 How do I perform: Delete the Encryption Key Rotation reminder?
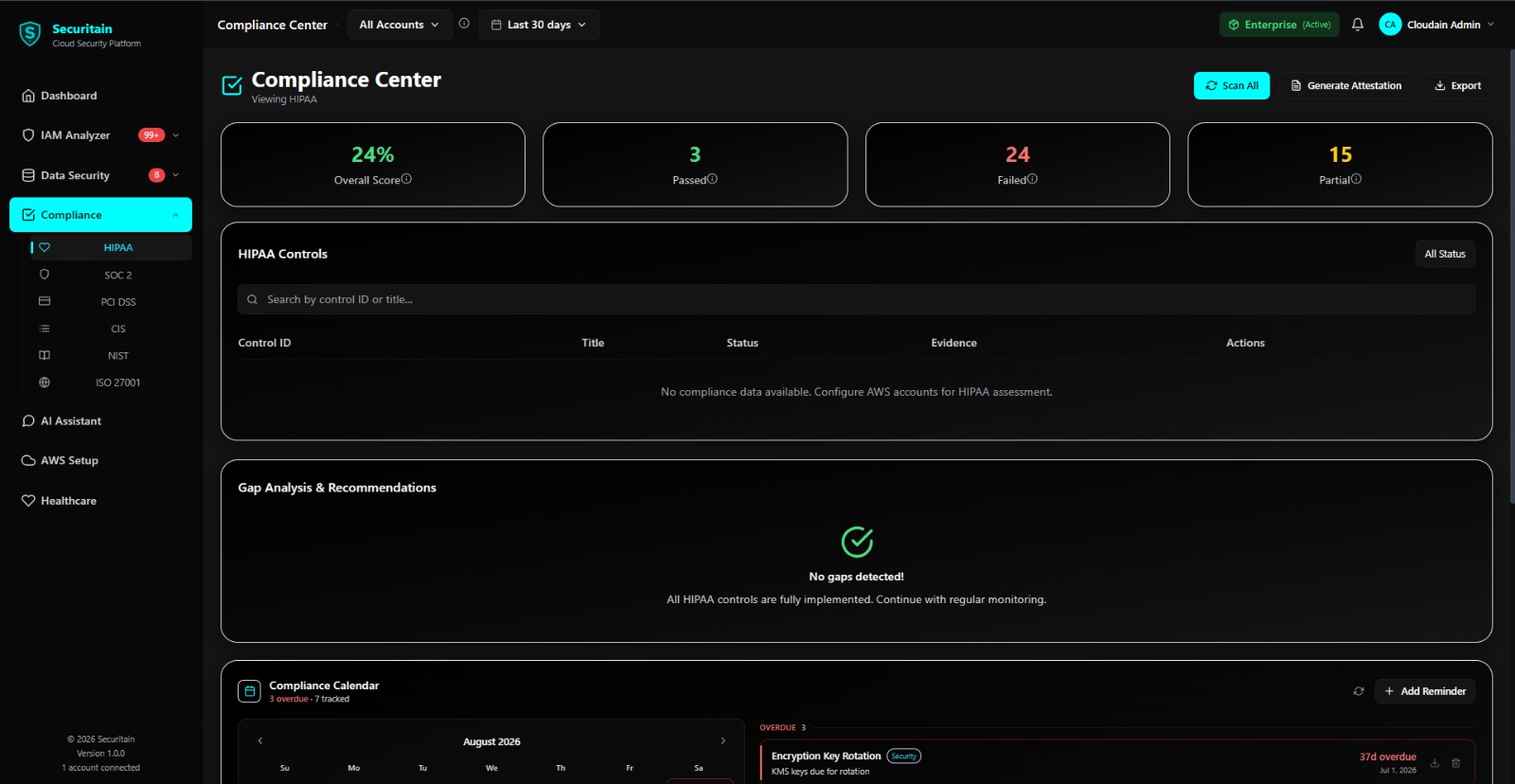[x=1456, y=763]
